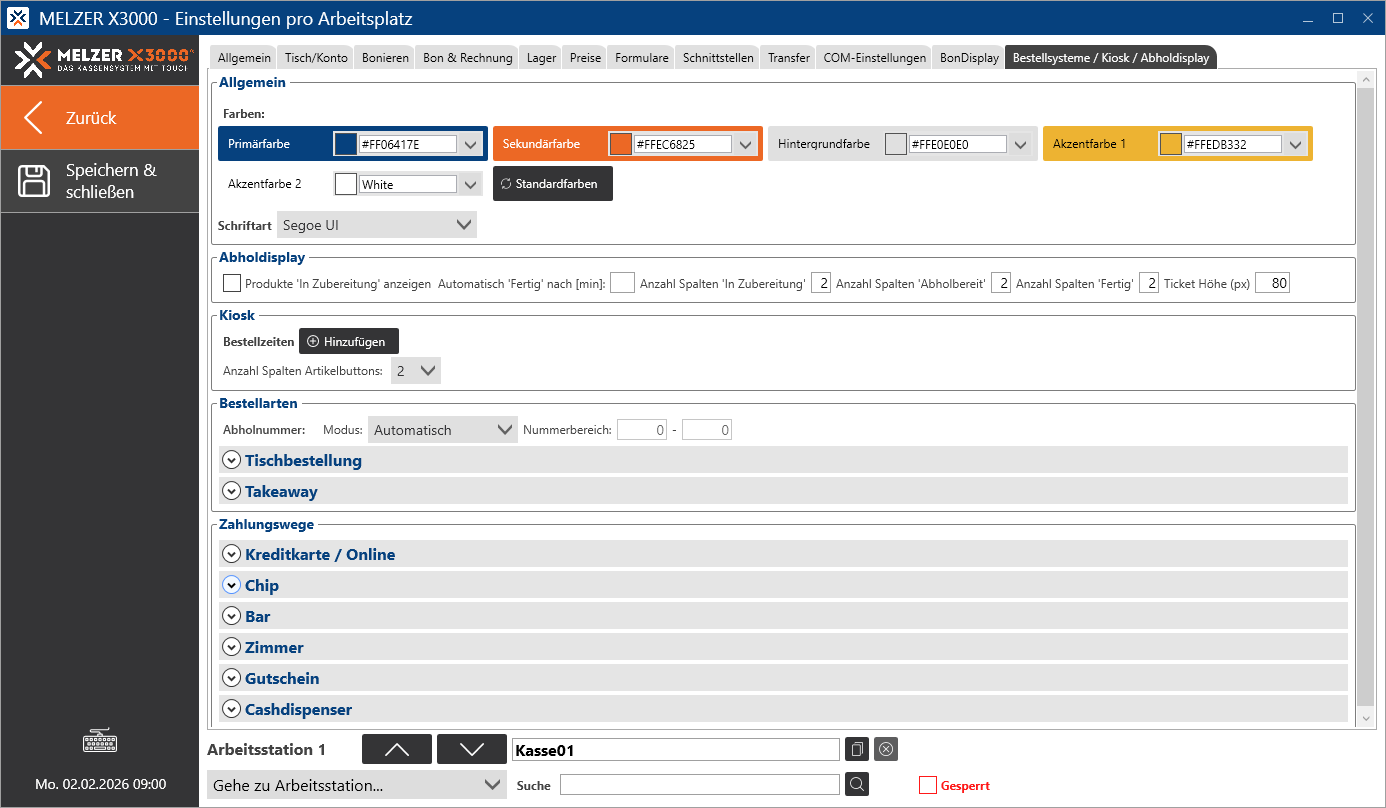Image resolution: width=1386 pixels, height=808 pixels.
Task: Open the Abholnummer Modus dropdown
Action: click(443, 430)
